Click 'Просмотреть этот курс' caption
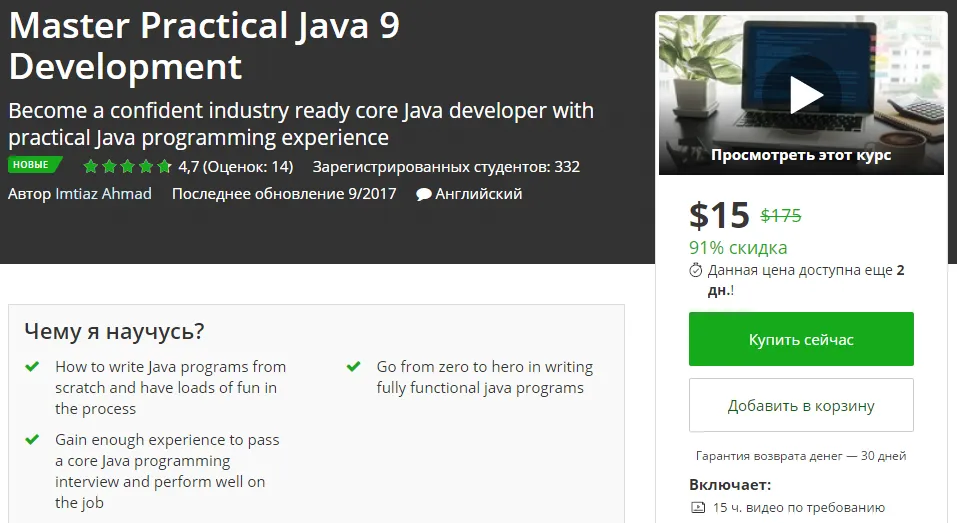The image size is (957, 523). tap(801, 155)
